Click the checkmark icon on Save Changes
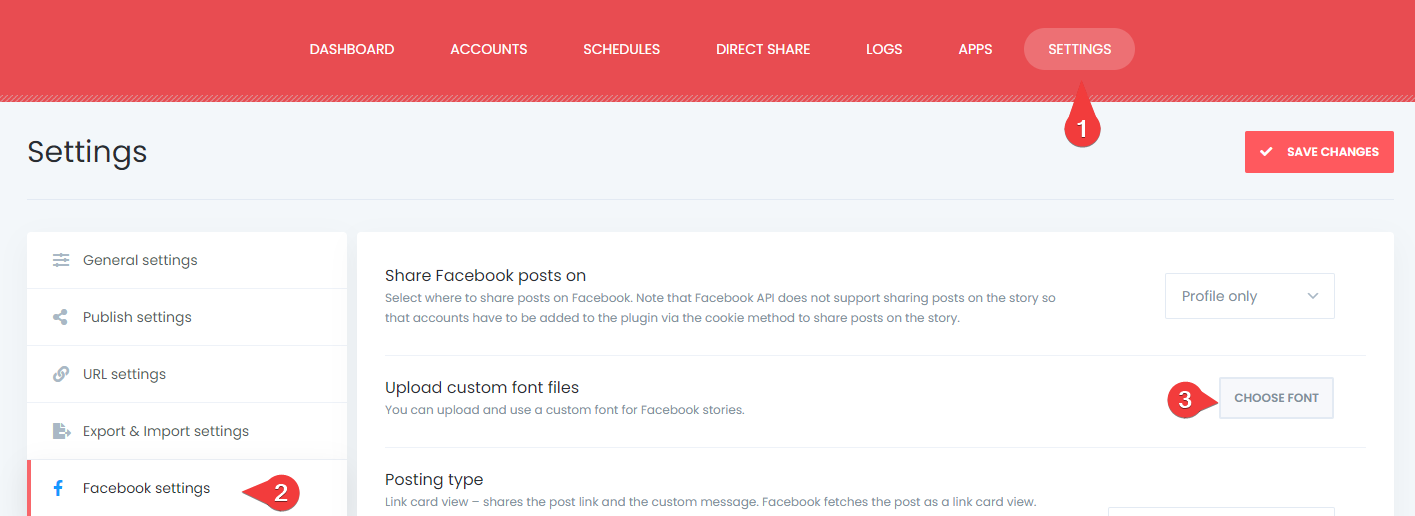 (1266, 152)
